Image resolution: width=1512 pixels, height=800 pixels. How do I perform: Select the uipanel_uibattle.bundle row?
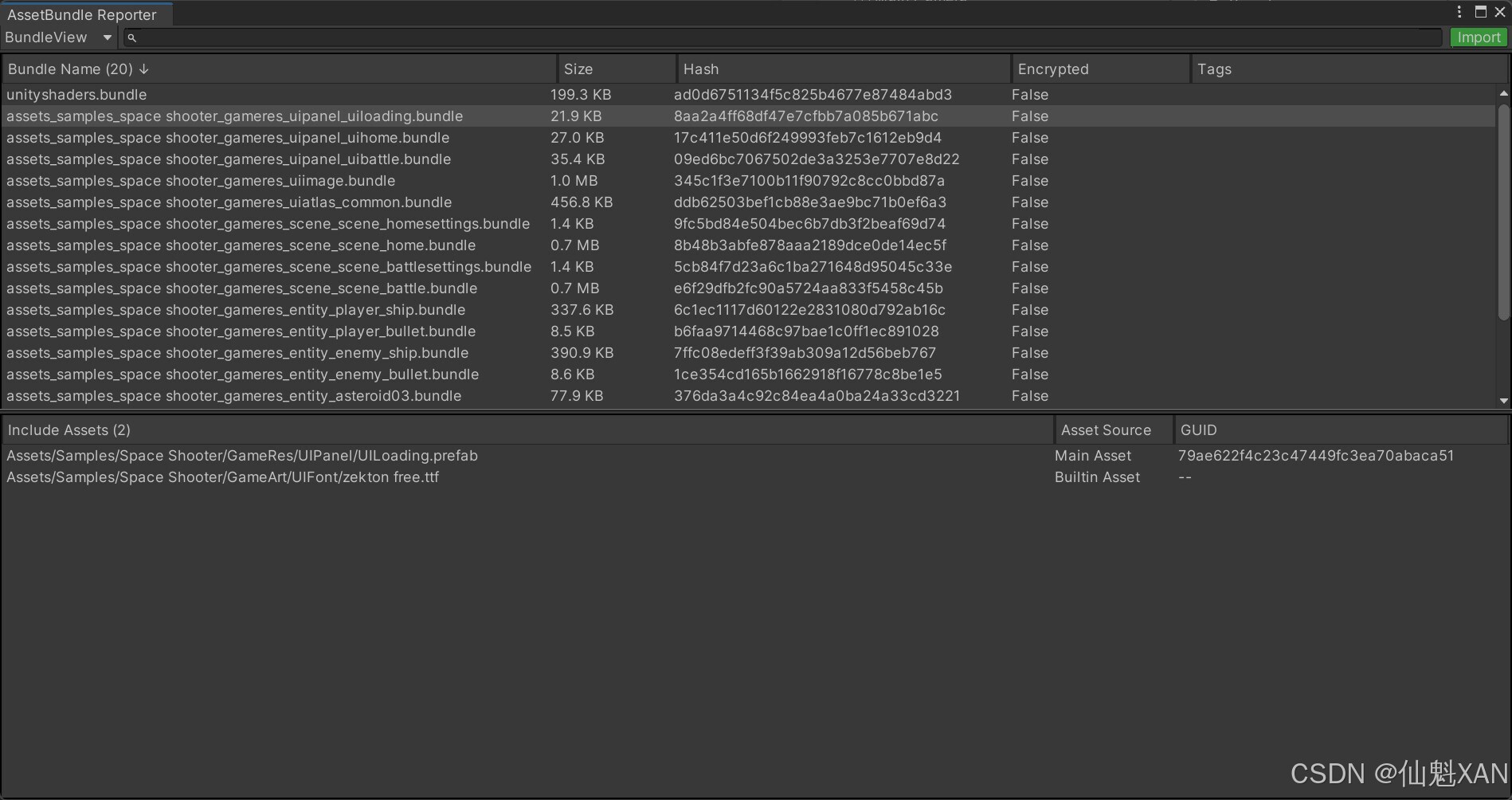tap(229, 159)
